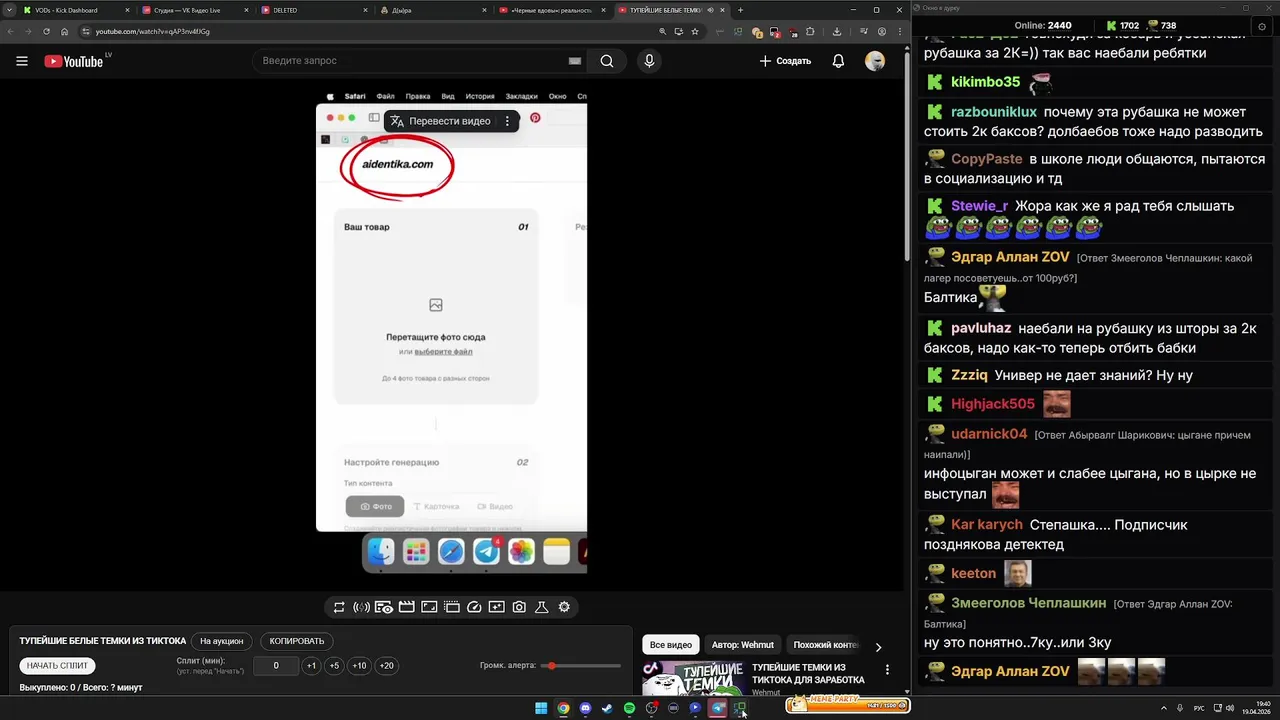
Task: Open the YouTube hamburger guide menu
Action: [x=22, y=61]
